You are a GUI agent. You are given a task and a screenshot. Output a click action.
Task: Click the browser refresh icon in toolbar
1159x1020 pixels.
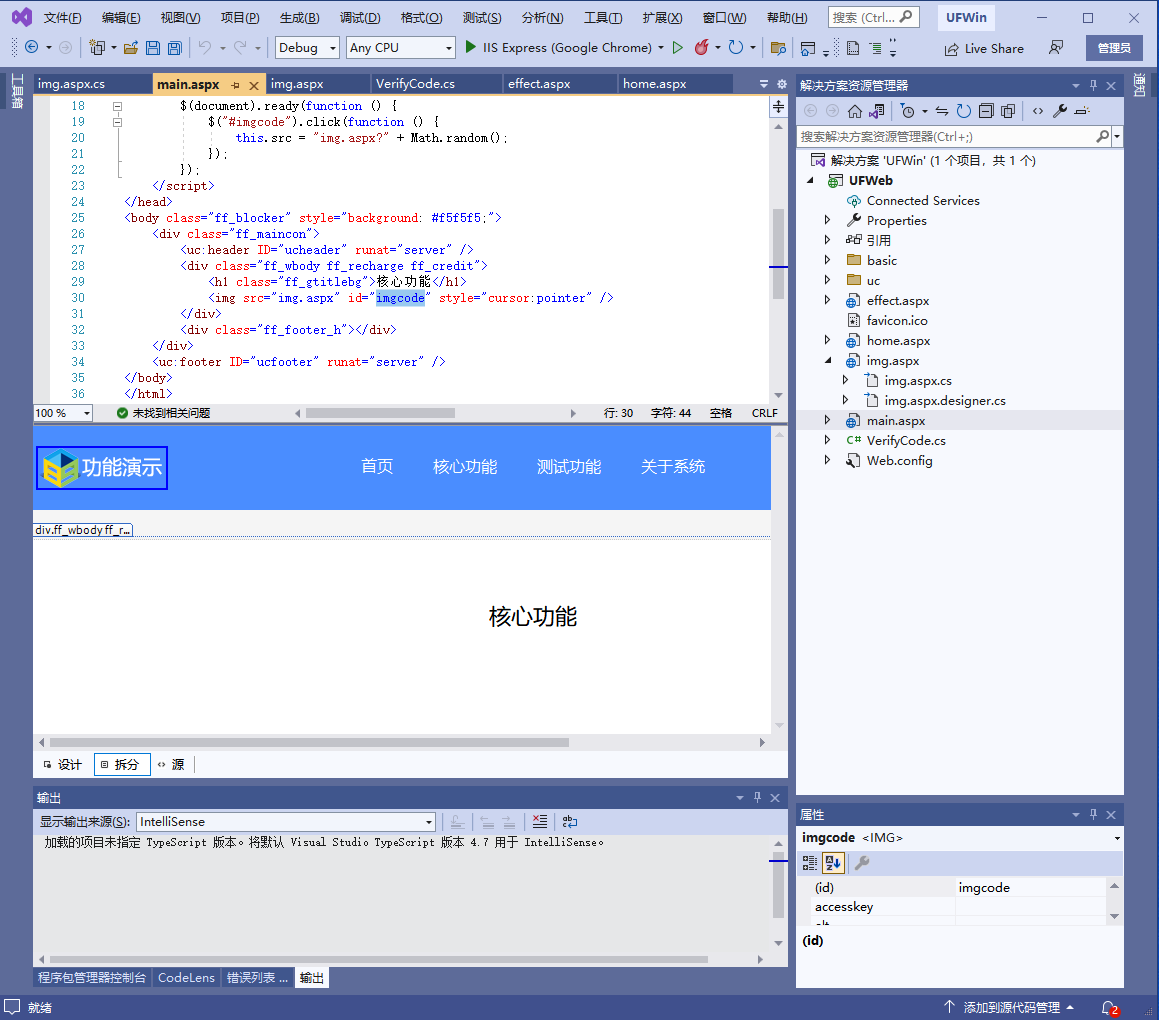pyautogui.click(x=735, y=47)
